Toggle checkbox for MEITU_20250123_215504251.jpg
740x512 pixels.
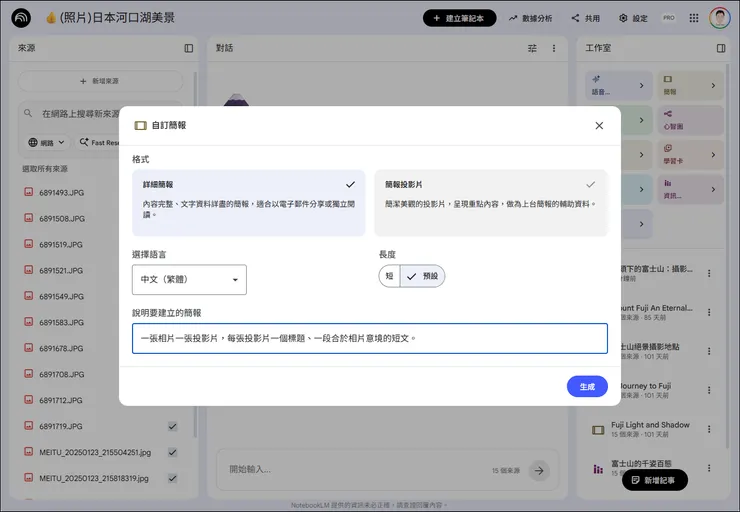tap(173, 452)
